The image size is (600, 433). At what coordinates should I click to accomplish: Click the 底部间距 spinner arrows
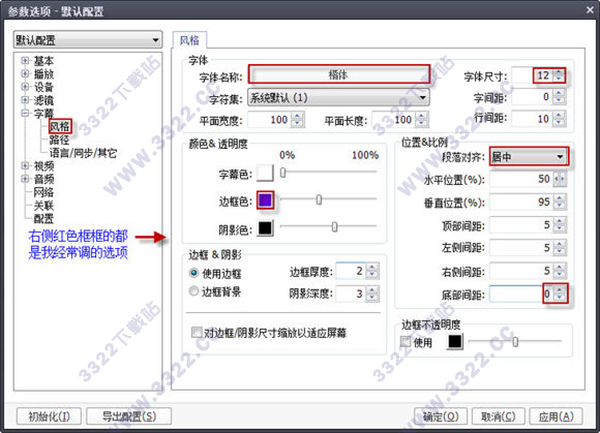coord(559,294)
